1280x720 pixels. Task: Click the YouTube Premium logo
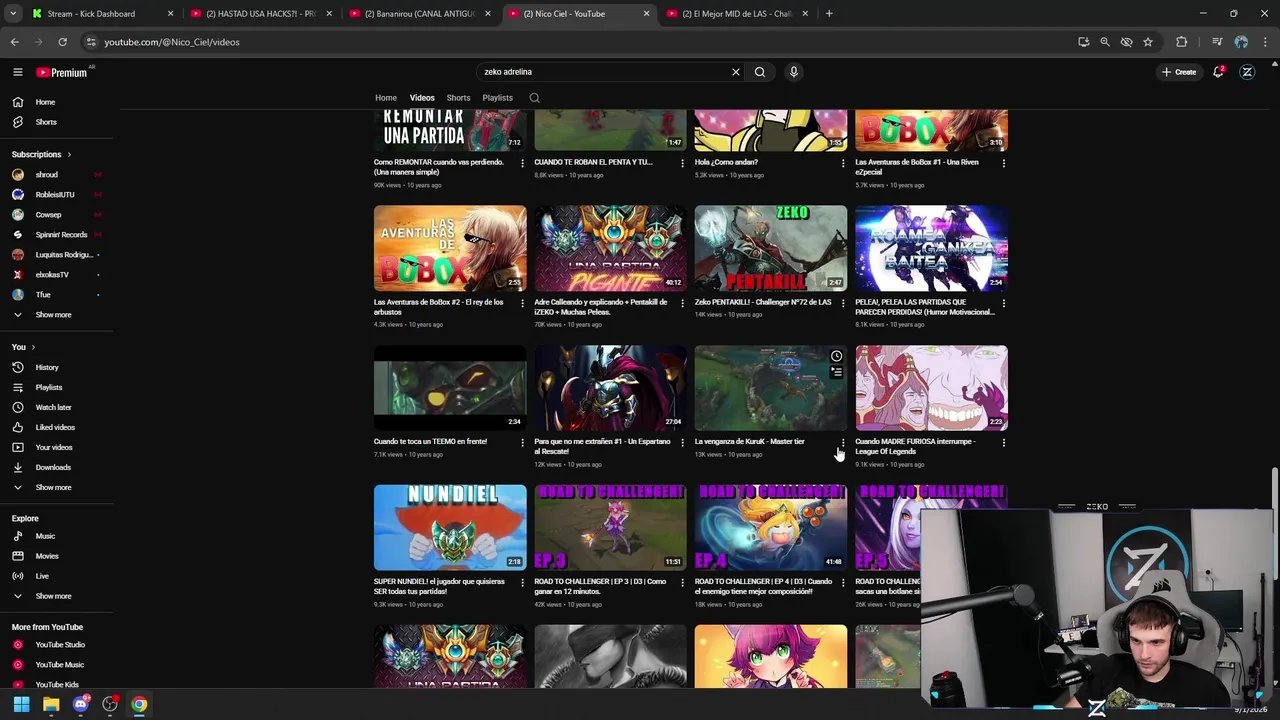[62, 72]
